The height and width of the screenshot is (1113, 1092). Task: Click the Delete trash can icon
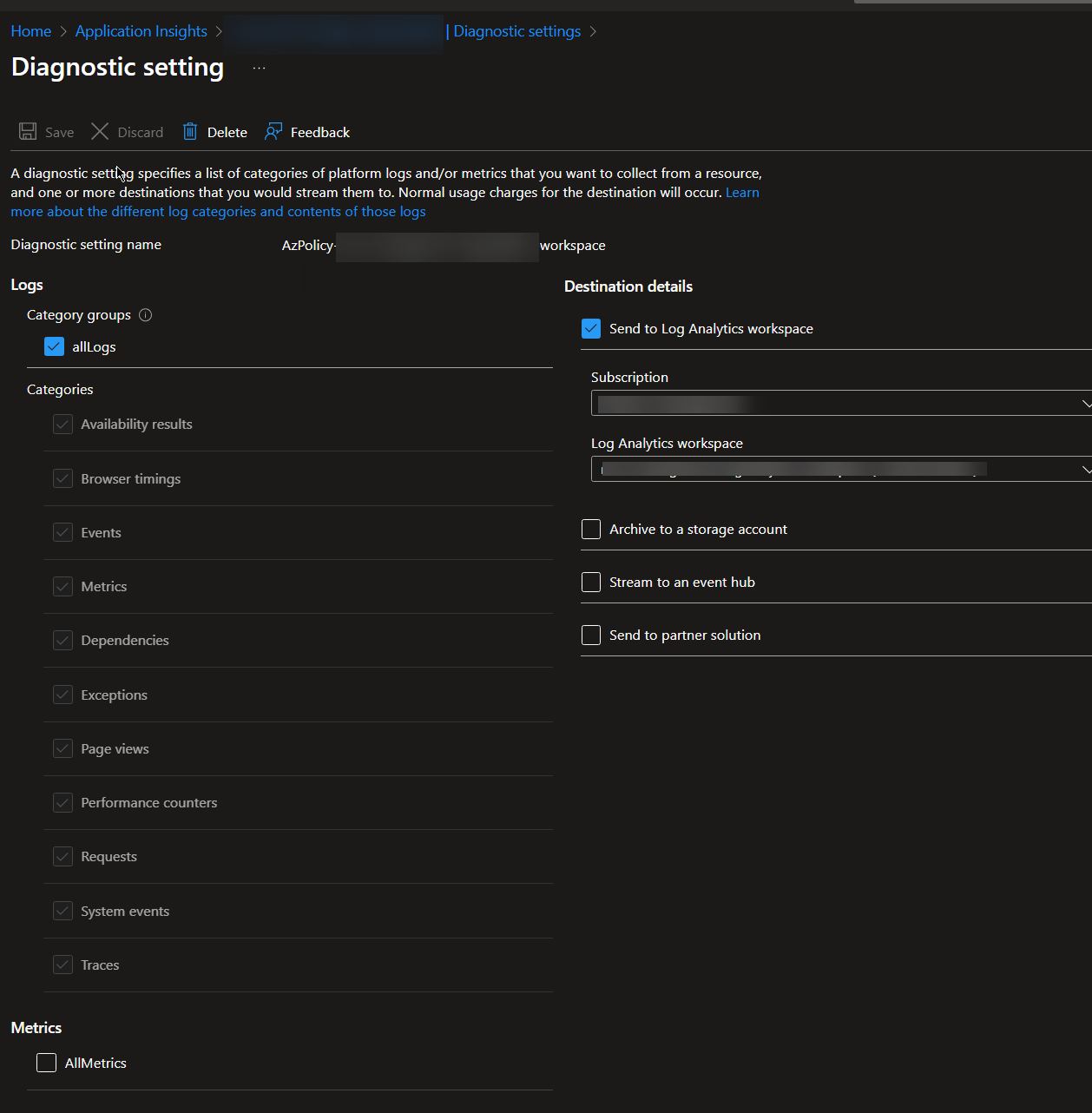(190, 132)
